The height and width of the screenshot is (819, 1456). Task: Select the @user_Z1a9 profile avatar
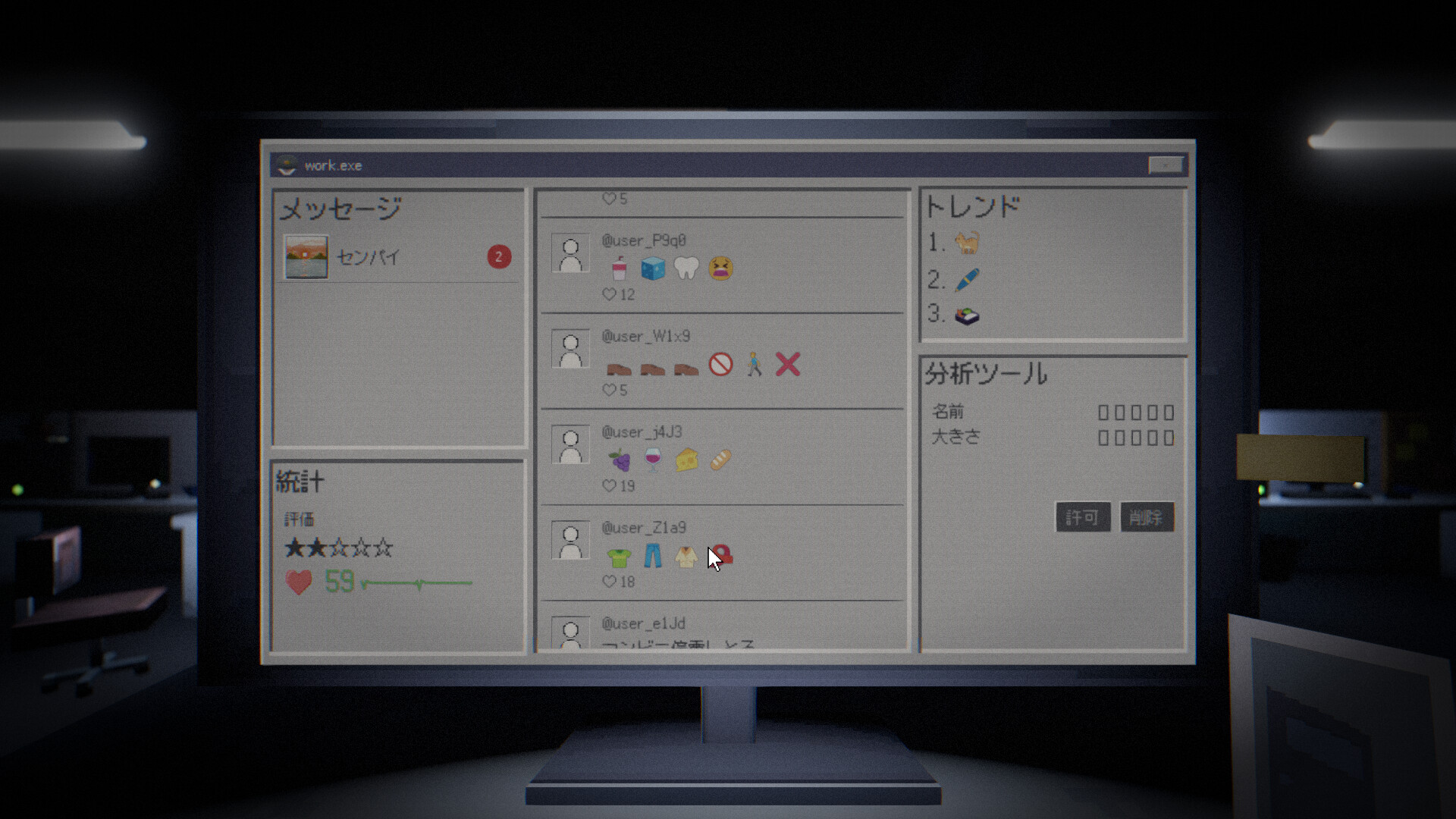point(570,541)
